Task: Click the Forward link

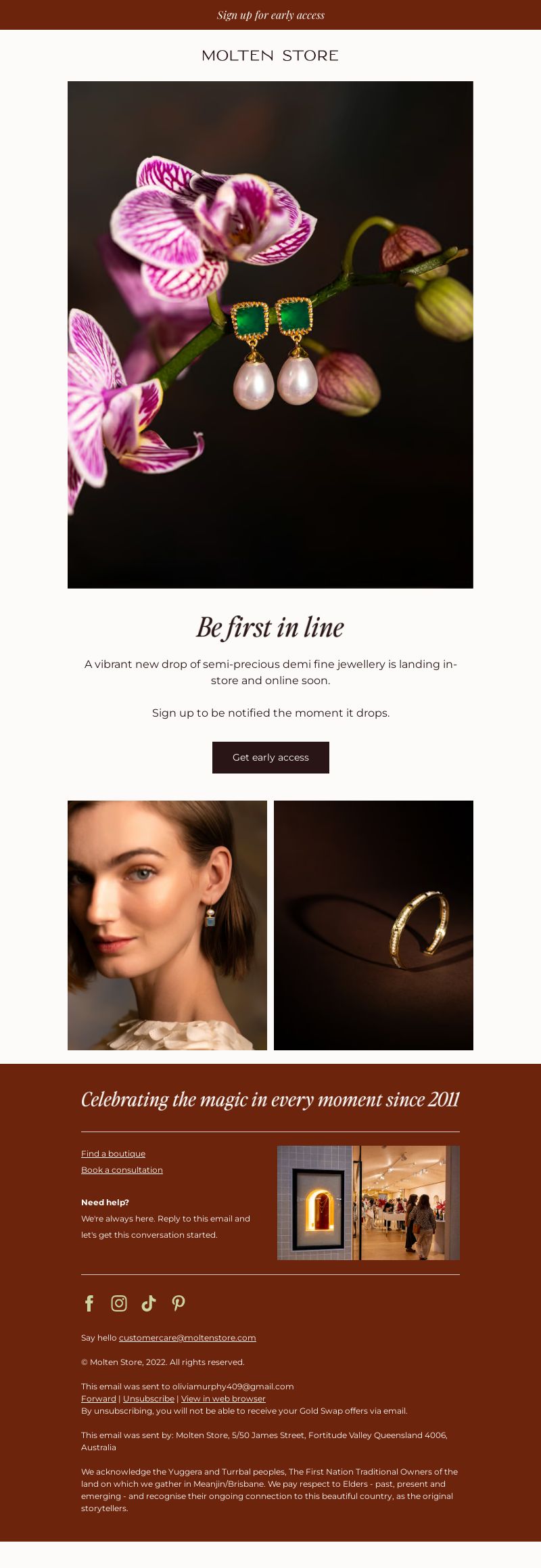Action: tap(99, 1398)
